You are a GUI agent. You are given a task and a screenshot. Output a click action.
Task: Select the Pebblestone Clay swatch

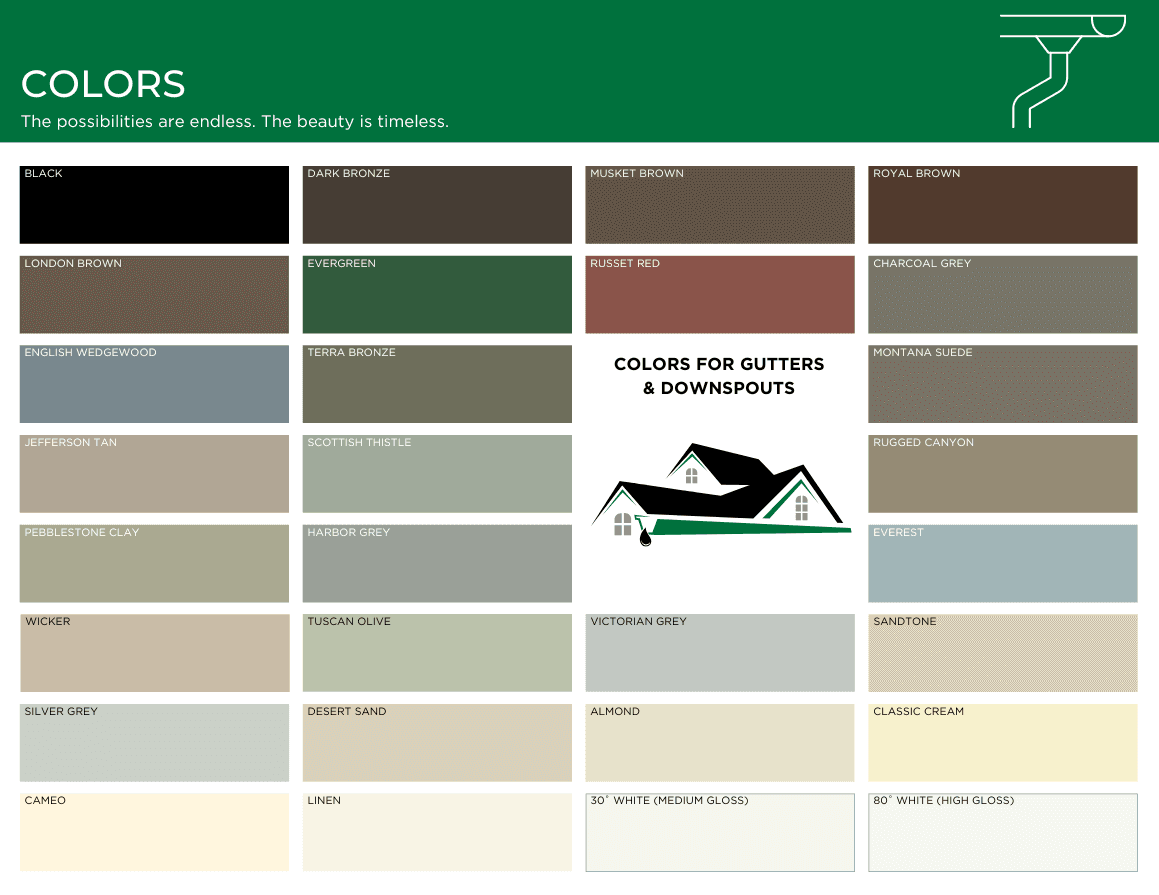pos(154,563)
